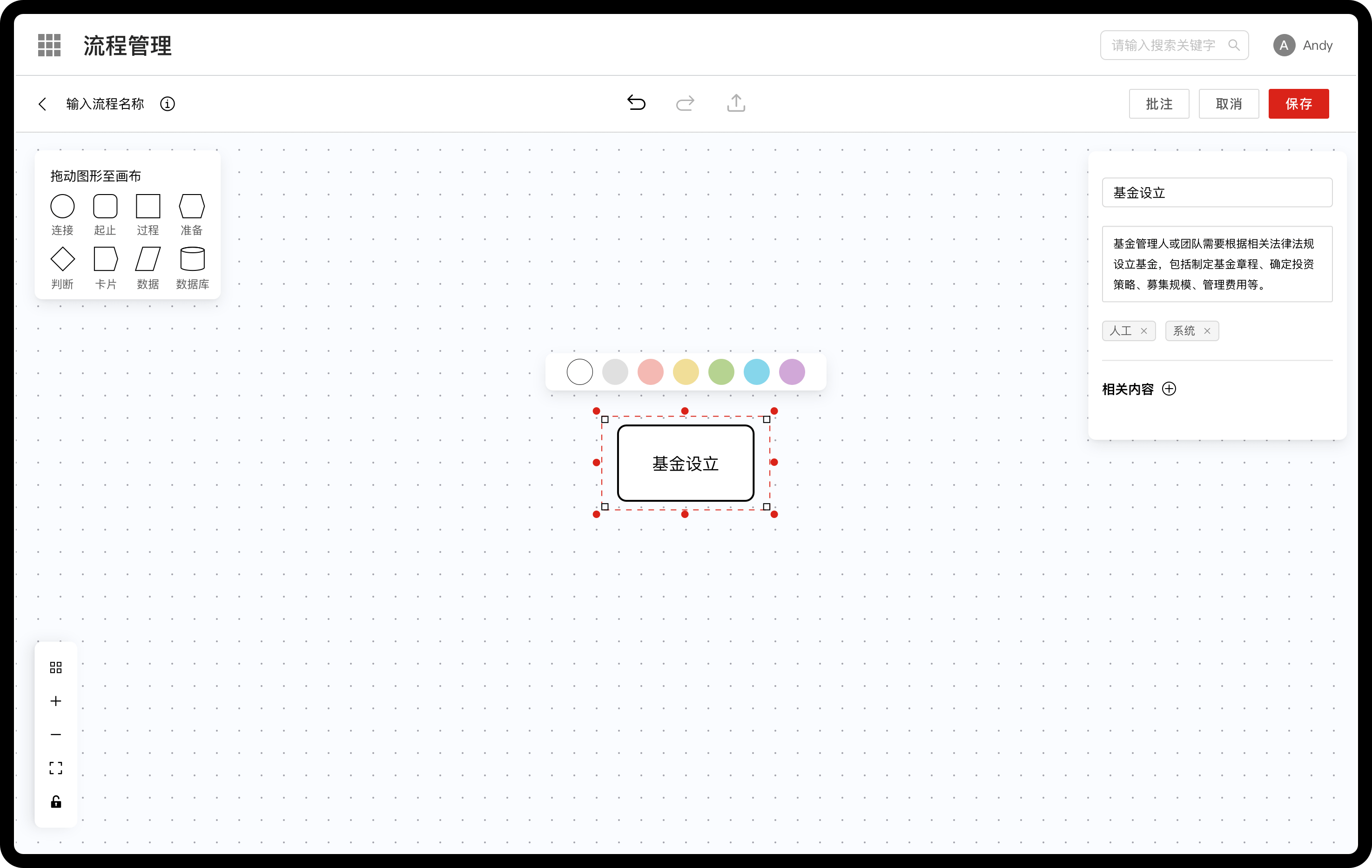The height and width of the screenshot is (868, 1372).
Task: Click the 批注 button
Action: click(1159, 104)
